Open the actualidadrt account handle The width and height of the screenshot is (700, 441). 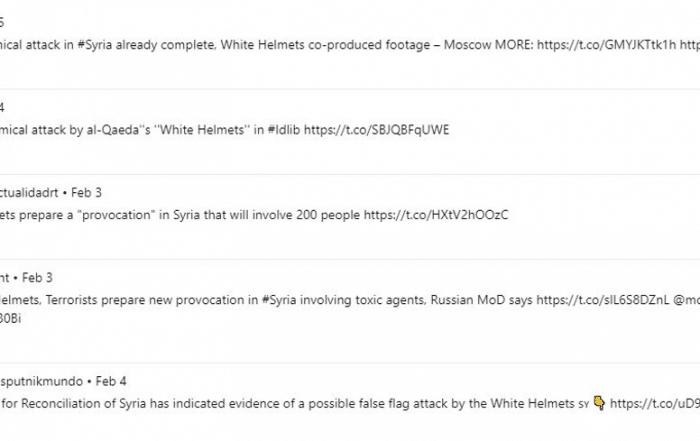coord(29,193)
